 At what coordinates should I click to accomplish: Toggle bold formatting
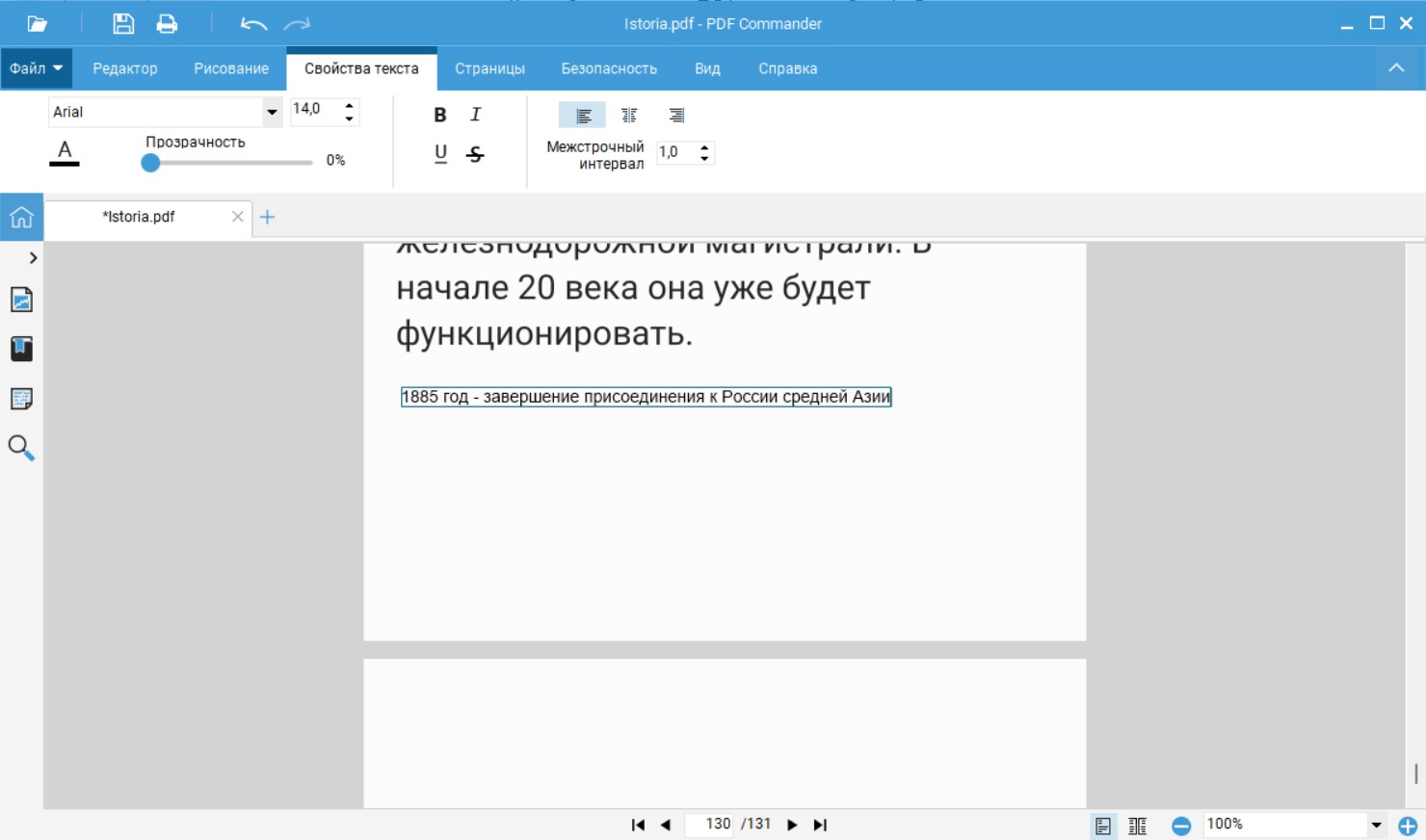[x=439, y=115]
